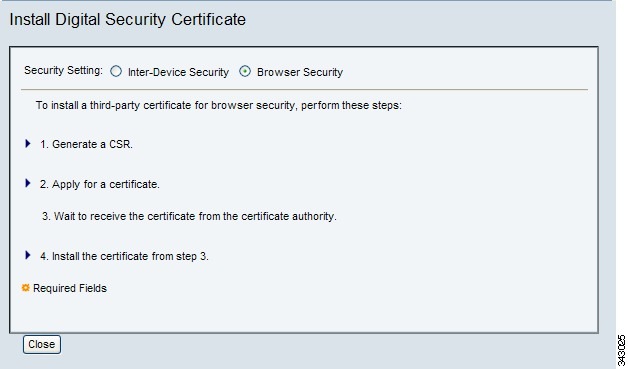Select the Inter-Device Security radio button
Viewport: 628px width, 369px height.
(116, 71)
